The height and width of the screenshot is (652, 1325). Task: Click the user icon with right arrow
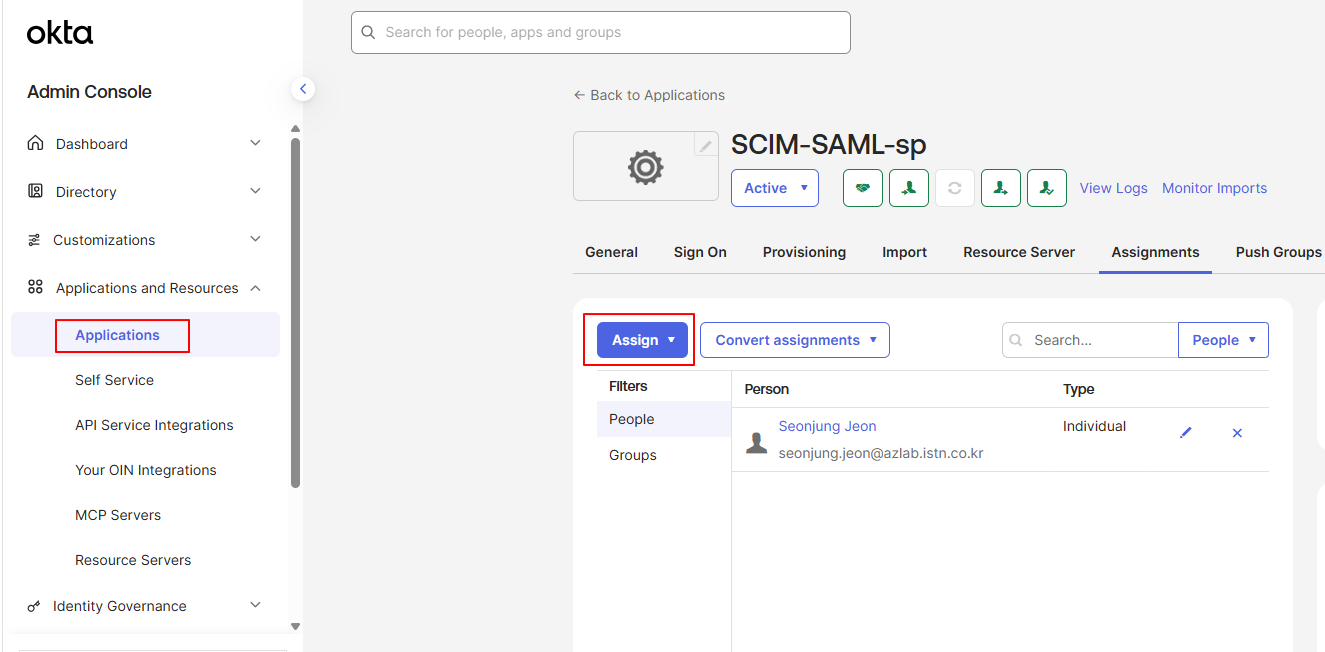coord(1001,188)
